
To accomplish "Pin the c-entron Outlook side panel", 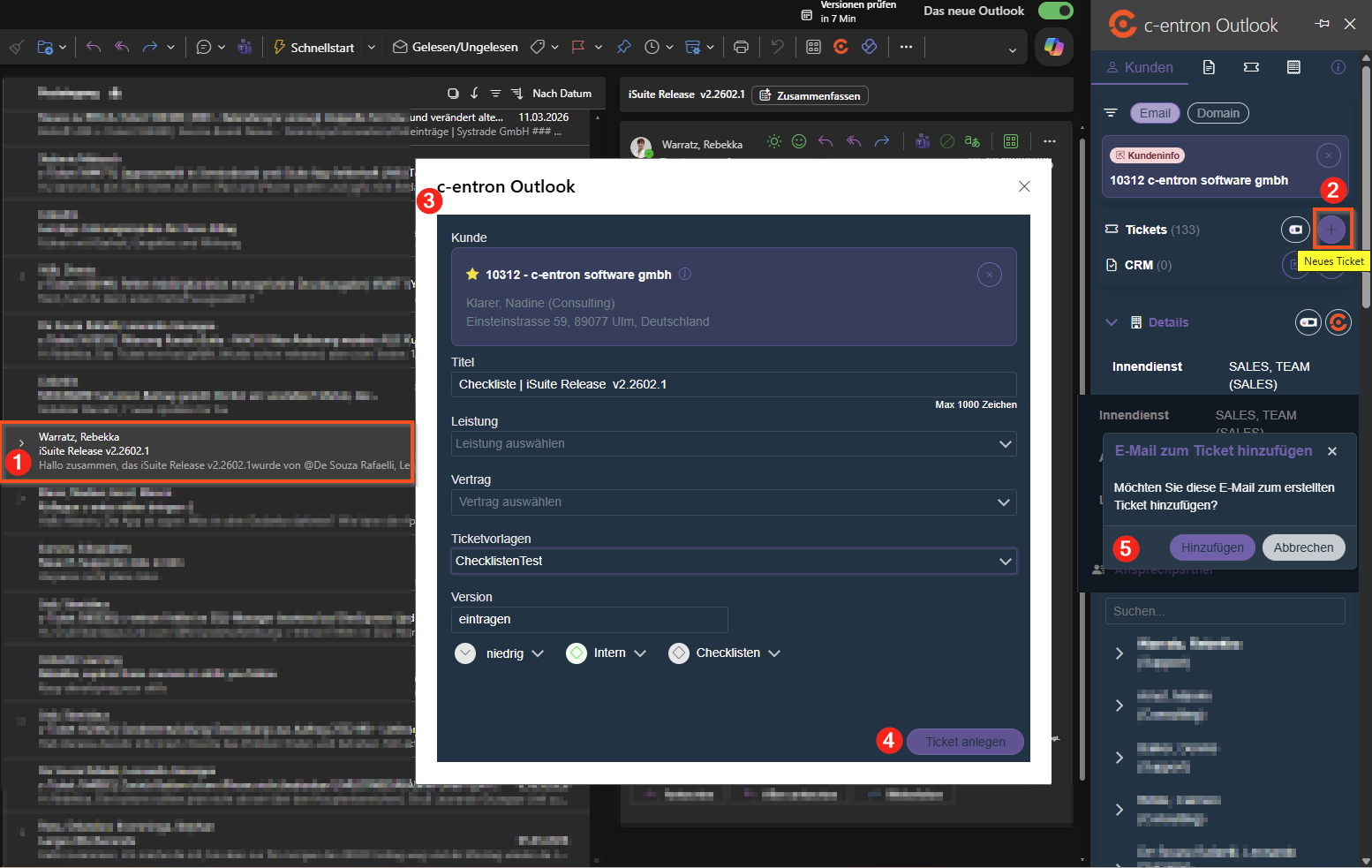I will pyautogui.click(x=1322, y=24).
